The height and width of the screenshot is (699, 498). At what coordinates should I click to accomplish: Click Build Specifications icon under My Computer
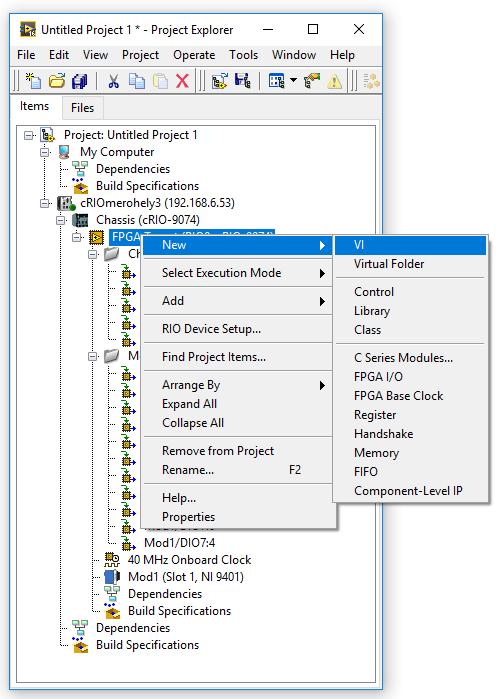coord(80,186)
